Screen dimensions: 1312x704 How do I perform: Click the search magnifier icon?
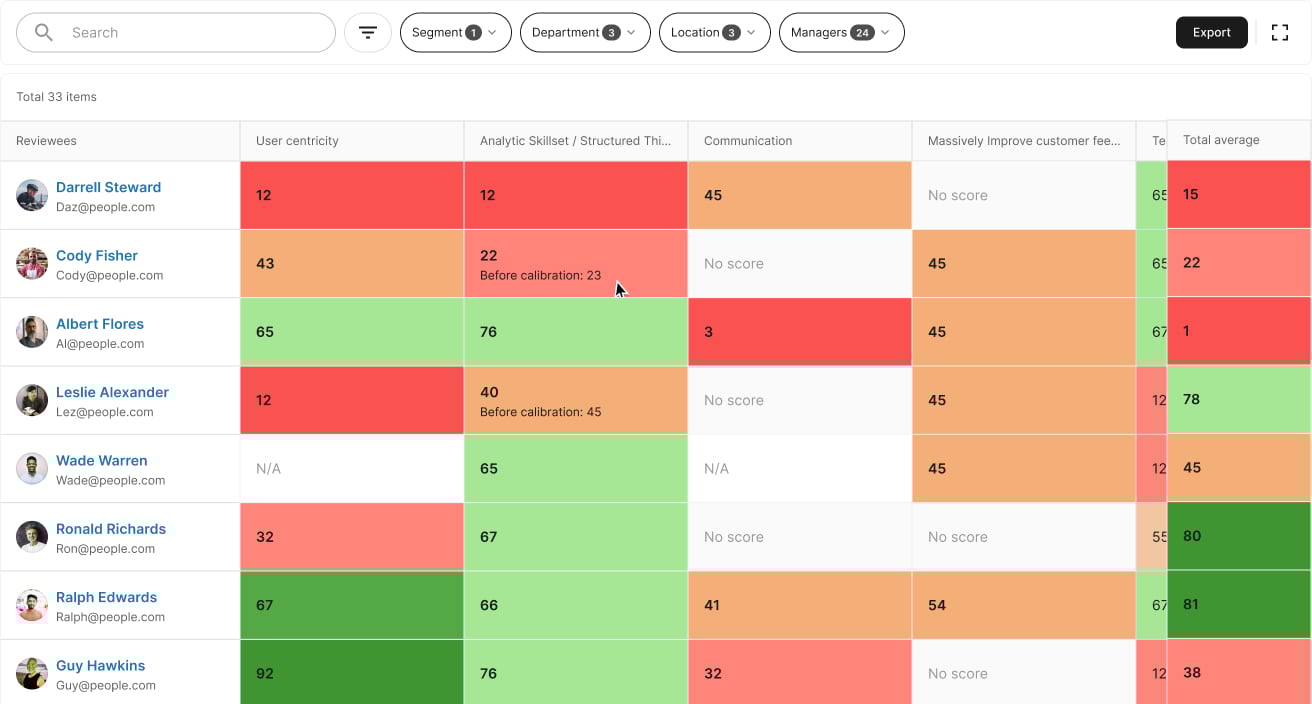coord(44,32)
